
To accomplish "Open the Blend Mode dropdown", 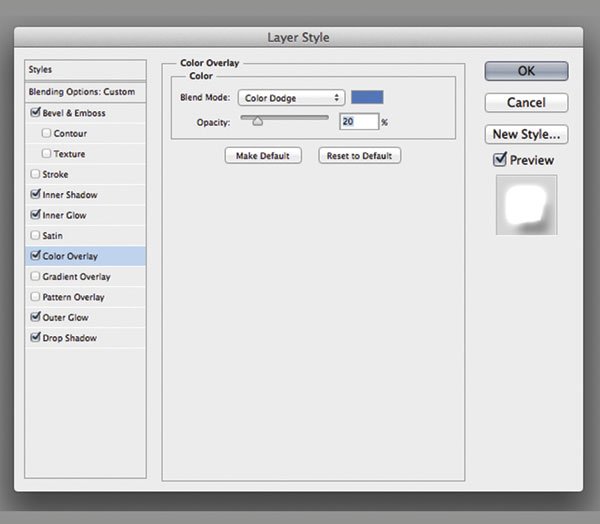I will (291, 98).
